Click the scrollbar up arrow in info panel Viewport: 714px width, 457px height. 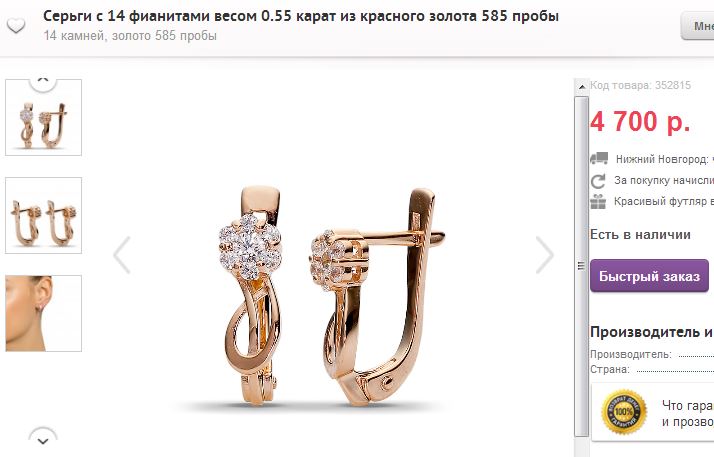tap(581, 86)
